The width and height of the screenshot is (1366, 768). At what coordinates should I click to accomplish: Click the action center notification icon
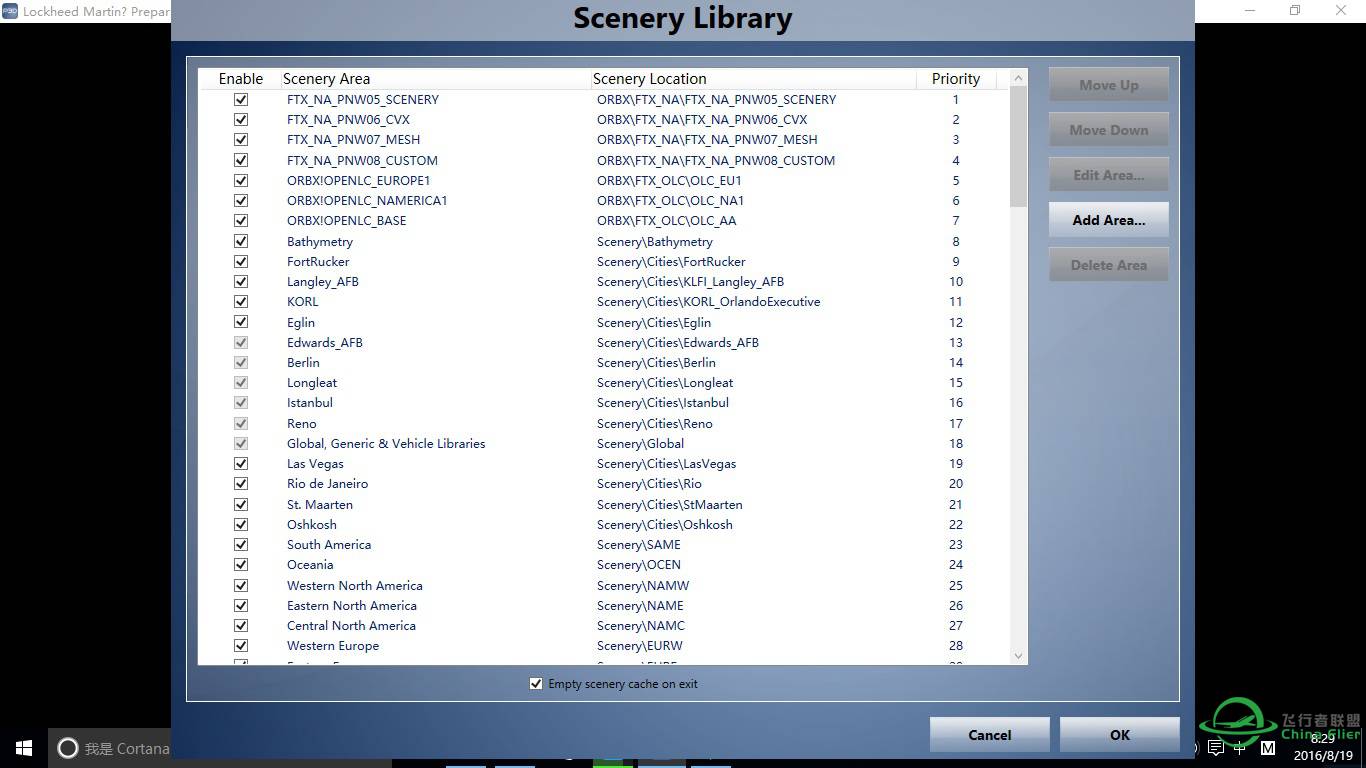point(1216,748)
